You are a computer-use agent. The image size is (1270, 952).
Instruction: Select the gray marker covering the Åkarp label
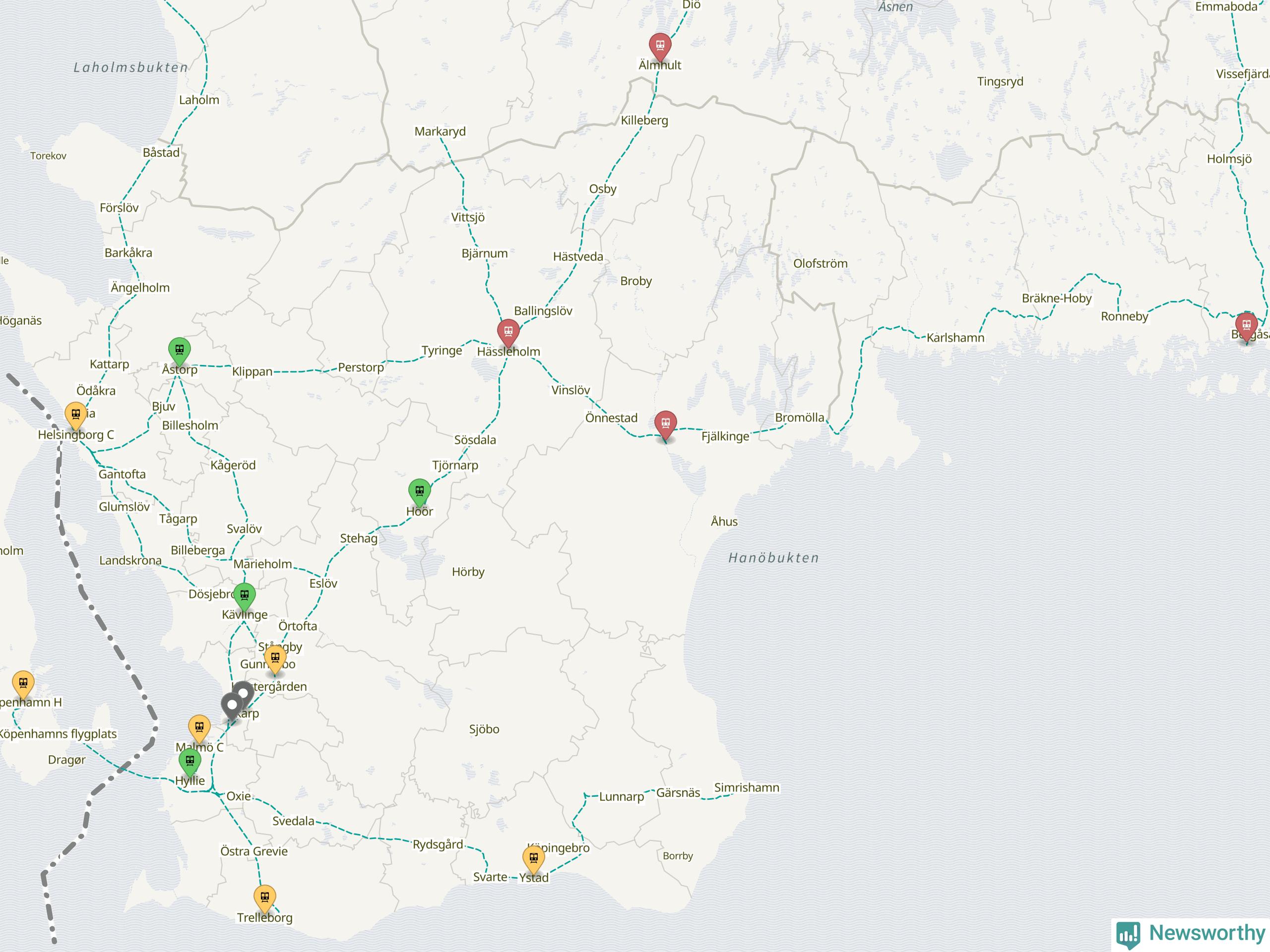pyautogui.click(x=231, y=707)
